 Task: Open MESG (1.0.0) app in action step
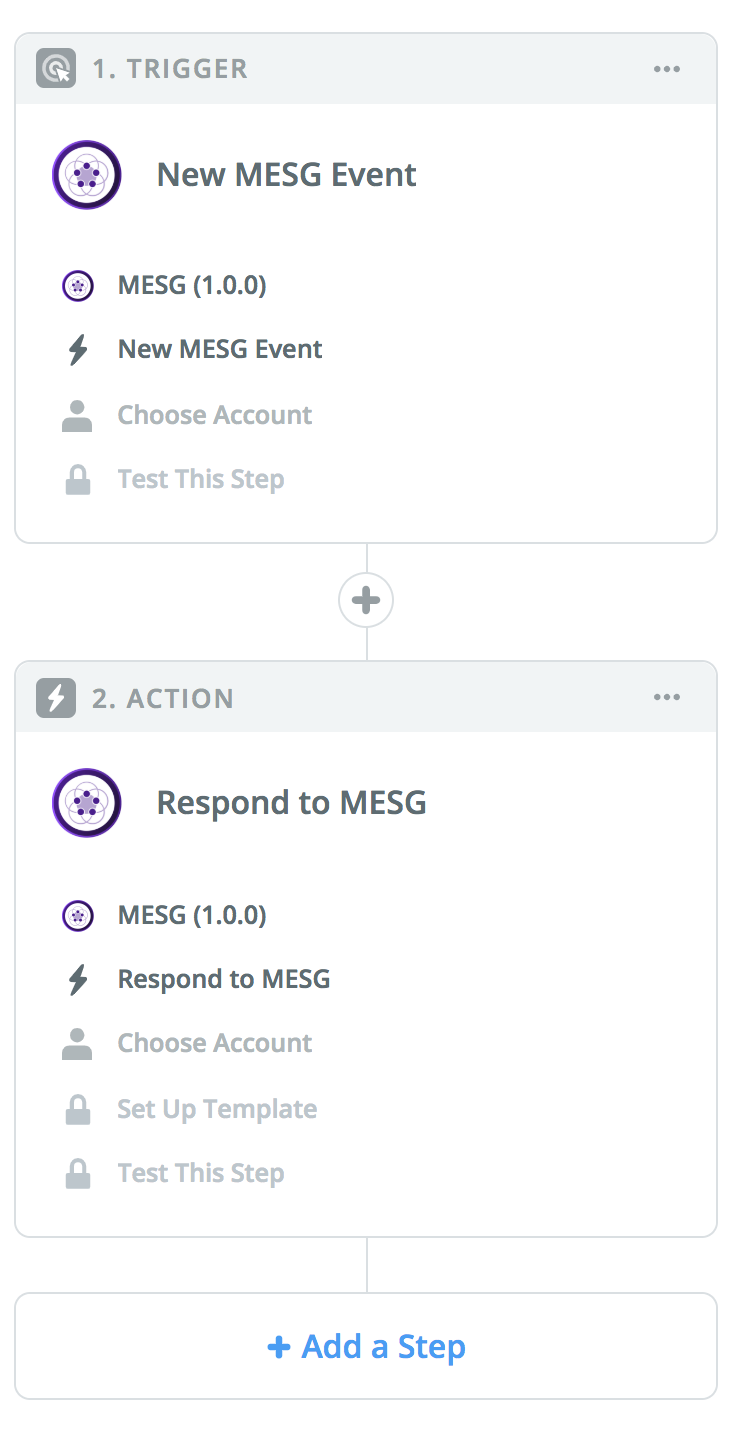[x=192, y=915]
